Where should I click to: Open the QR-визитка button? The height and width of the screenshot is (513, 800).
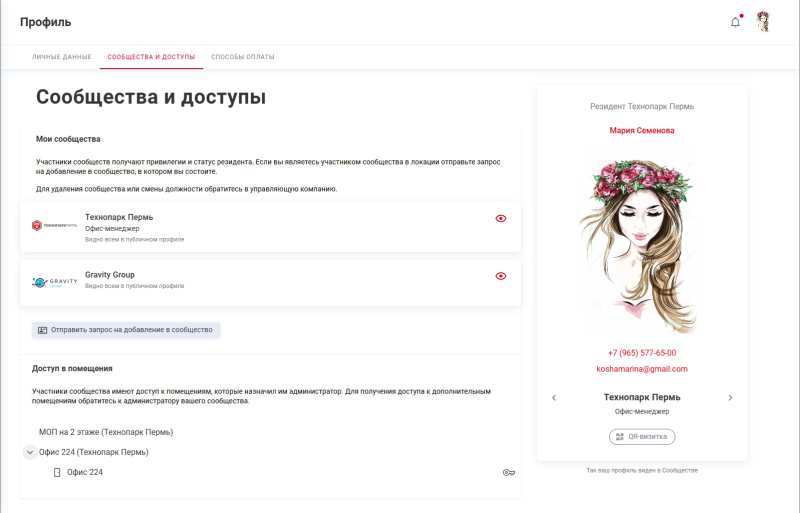pos(642,437)
